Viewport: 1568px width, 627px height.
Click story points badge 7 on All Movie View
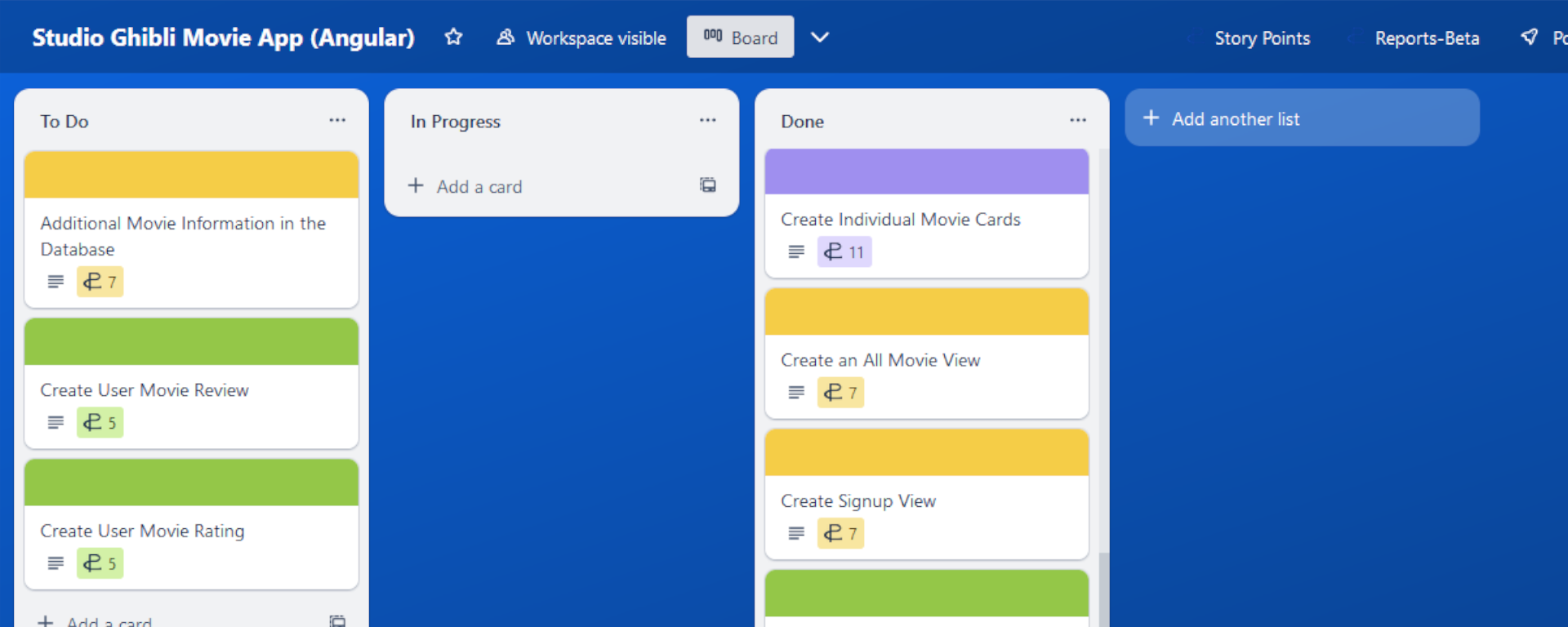[840, 393]
